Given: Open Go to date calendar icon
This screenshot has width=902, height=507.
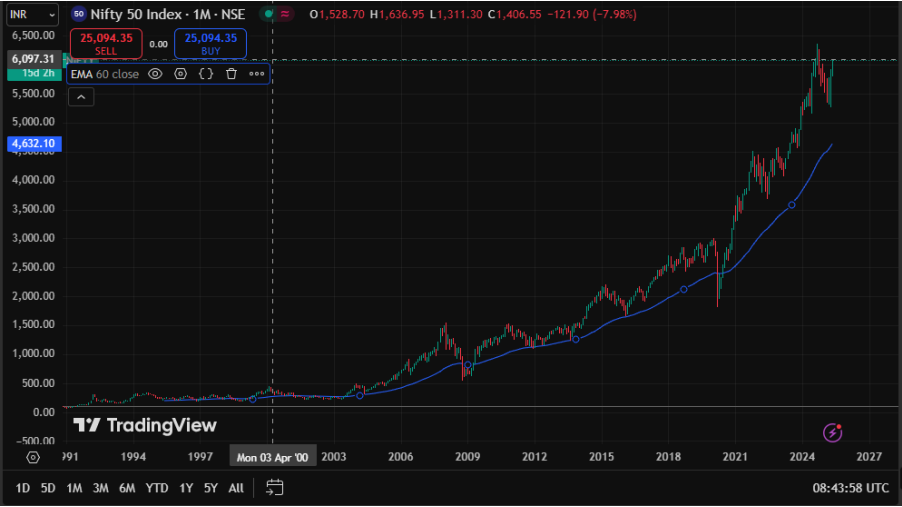Looking at the screenshot, I should click(x=275, y=488).
